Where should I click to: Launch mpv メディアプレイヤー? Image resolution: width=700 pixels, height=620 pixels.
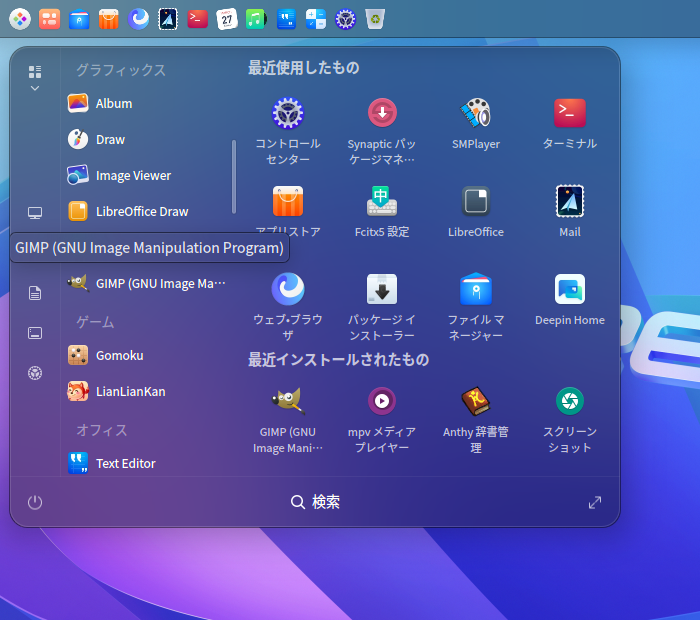click(382, 420)
